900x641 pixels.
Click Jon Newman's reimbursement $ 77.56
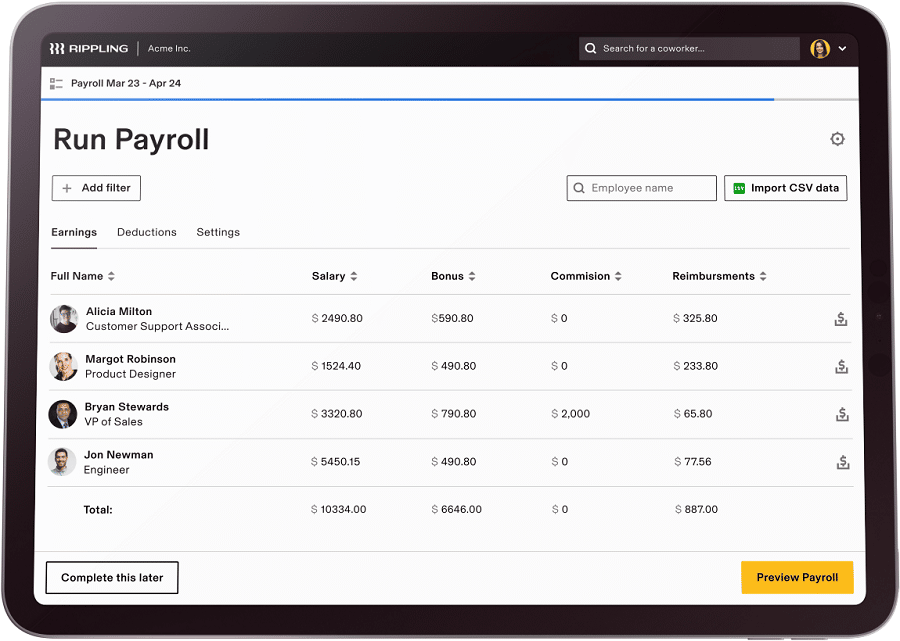[x=693, y=462]
